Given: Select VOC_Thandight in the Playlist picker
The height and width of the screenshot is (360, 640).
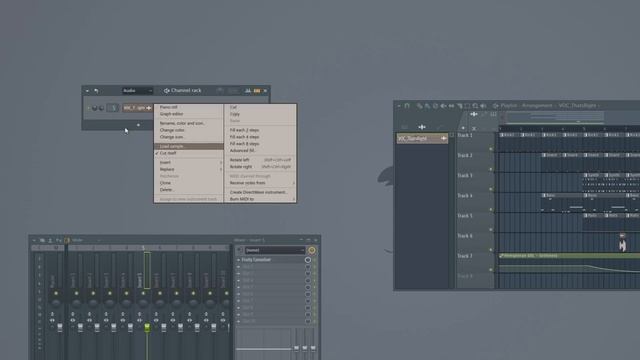Looking at the screenshot, I should pos(422,138).
